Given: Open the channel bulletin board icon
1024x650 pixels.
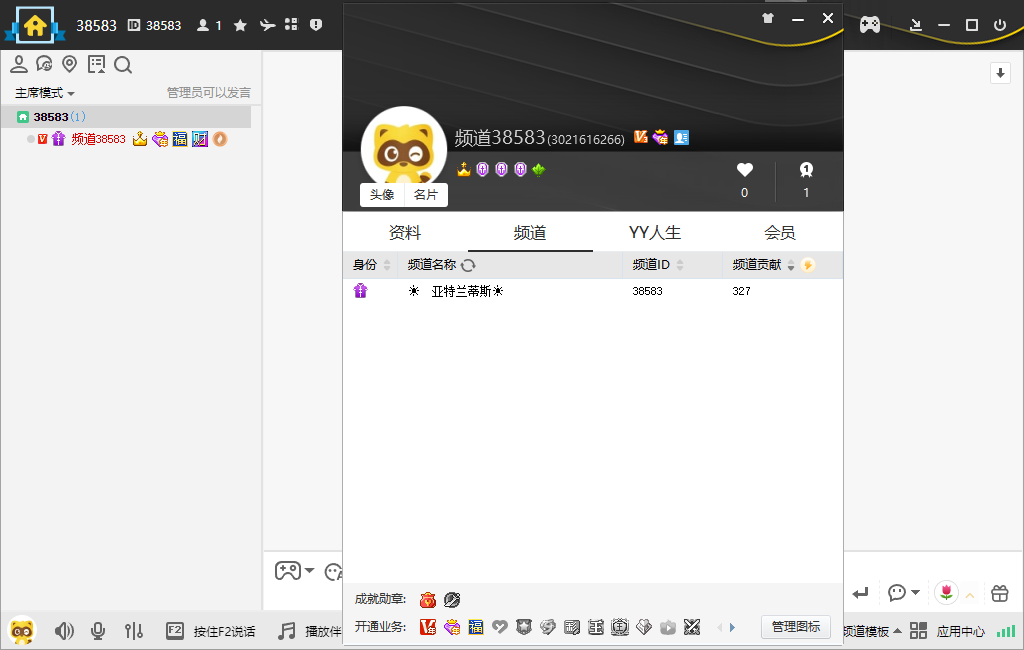Looking at the screenshot, I should click(x=96, y=64).
